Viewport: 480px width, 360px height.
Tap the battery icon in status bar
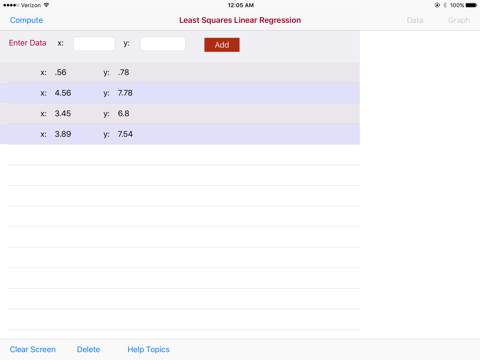click(471, 5)
